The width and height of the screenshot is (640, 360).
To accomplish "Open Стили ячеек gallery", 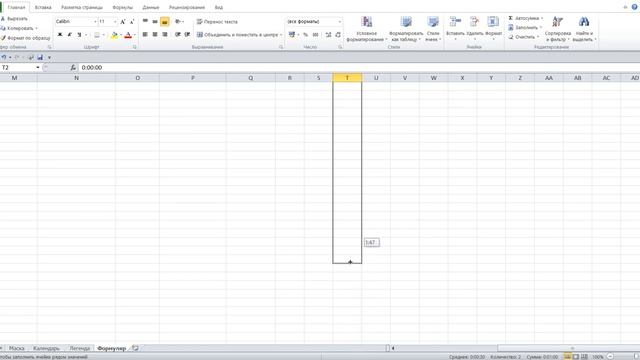I will click(433, 29).
